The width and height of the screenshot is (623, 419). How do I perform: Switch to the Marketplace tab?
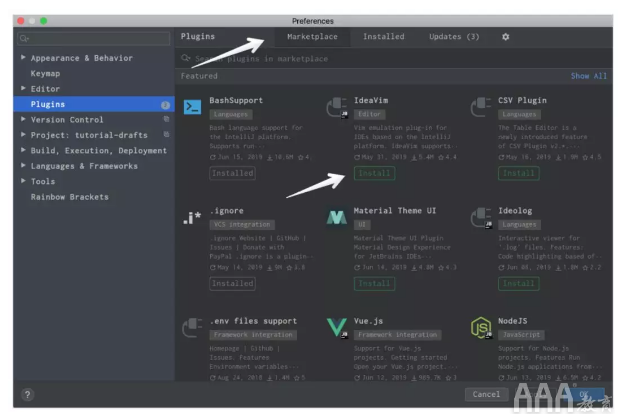312,37
